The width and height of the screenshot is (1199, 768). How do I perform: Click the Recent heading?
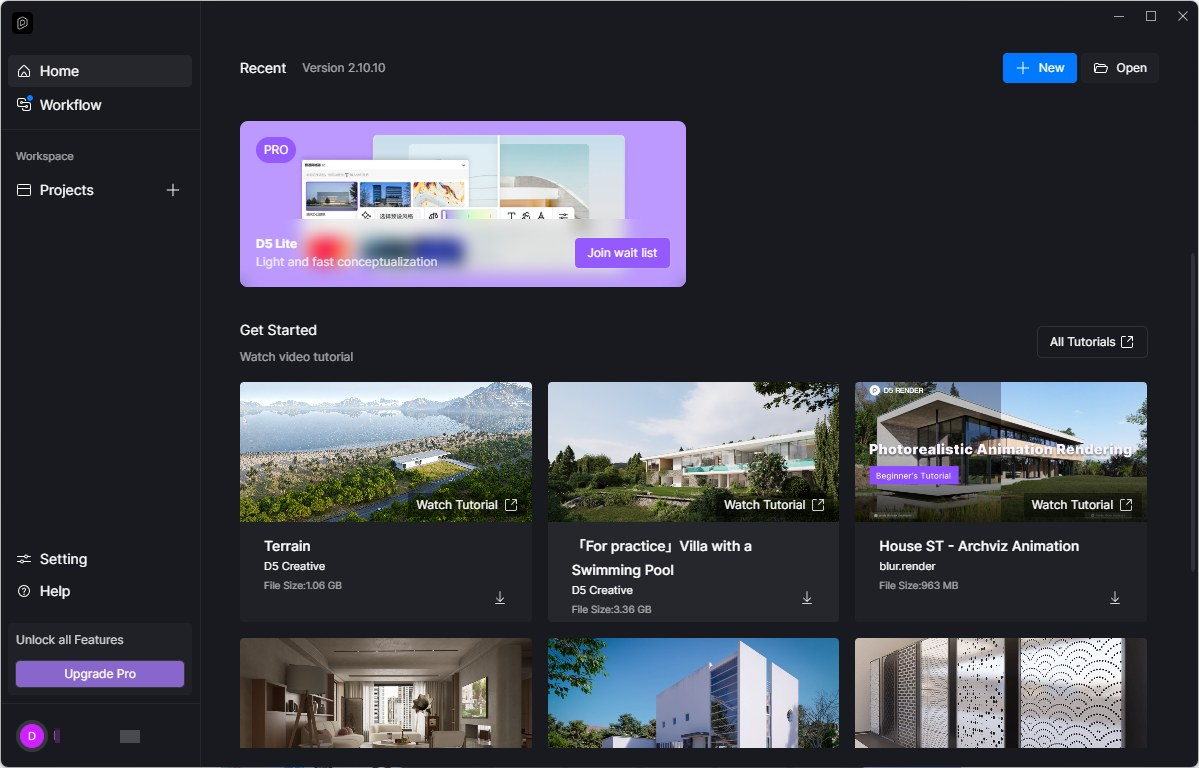point(262,68)
